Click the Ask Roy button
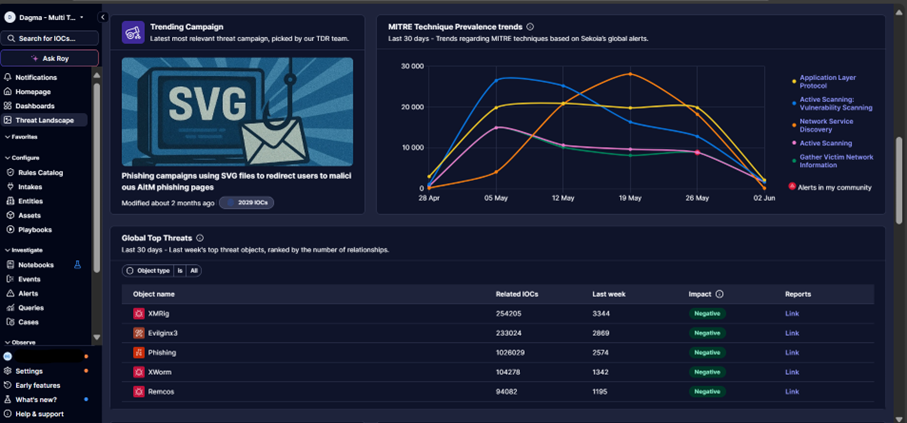 pyautogui.click(x=50, y=58)
